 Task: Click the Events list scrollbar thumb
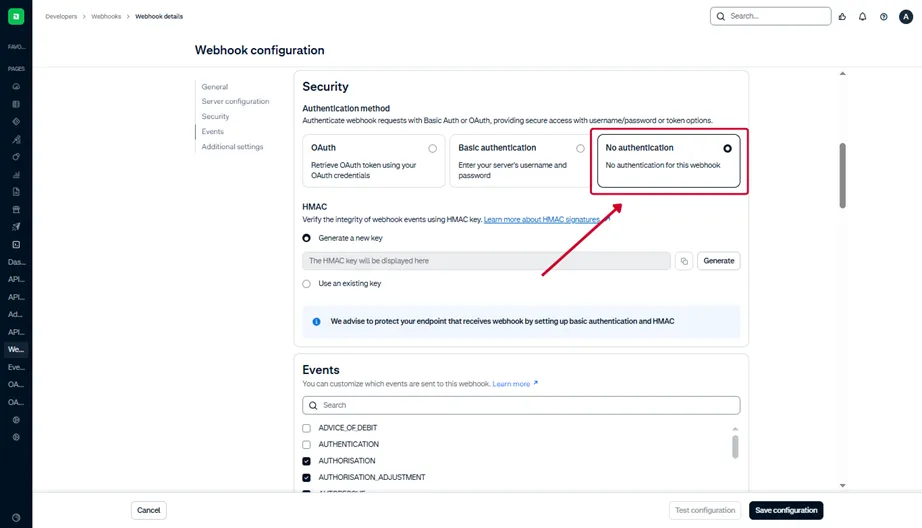pos(735,447)
